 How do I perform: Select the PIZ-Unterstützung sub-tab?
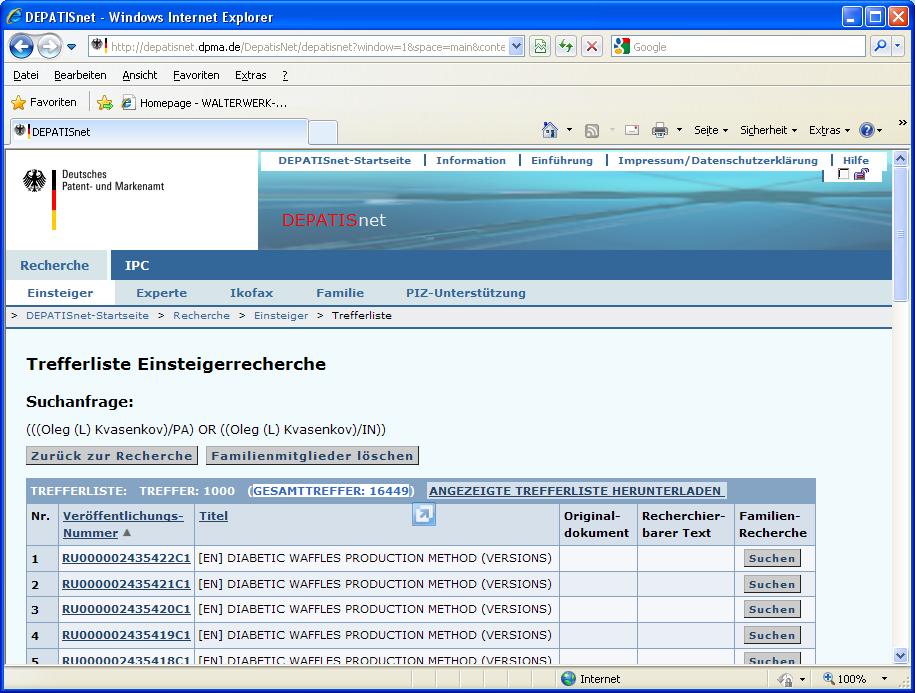click(x=466, y=293)
